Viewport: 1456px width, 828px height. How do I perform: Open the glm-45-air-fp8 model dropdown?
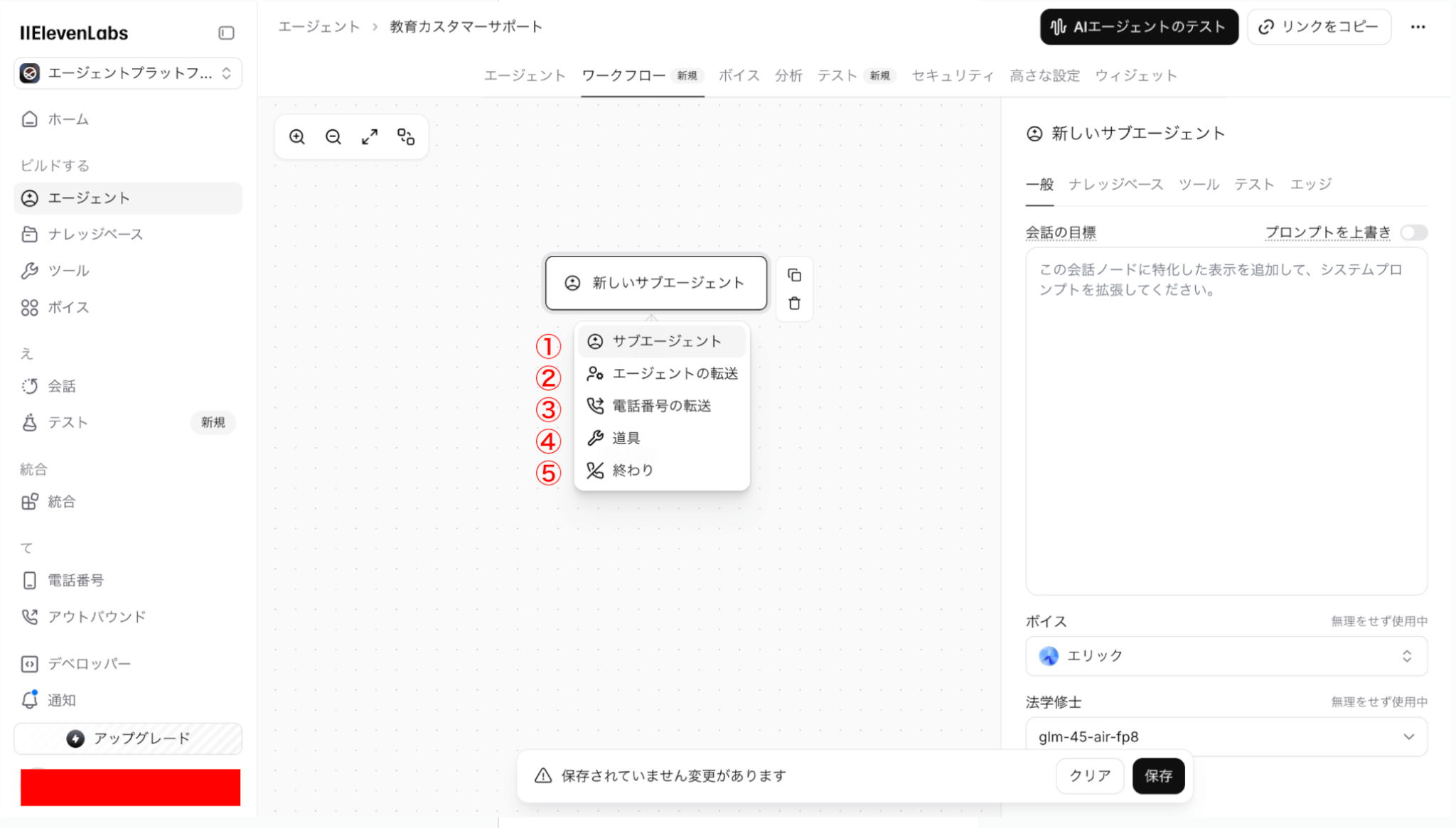1226,736
